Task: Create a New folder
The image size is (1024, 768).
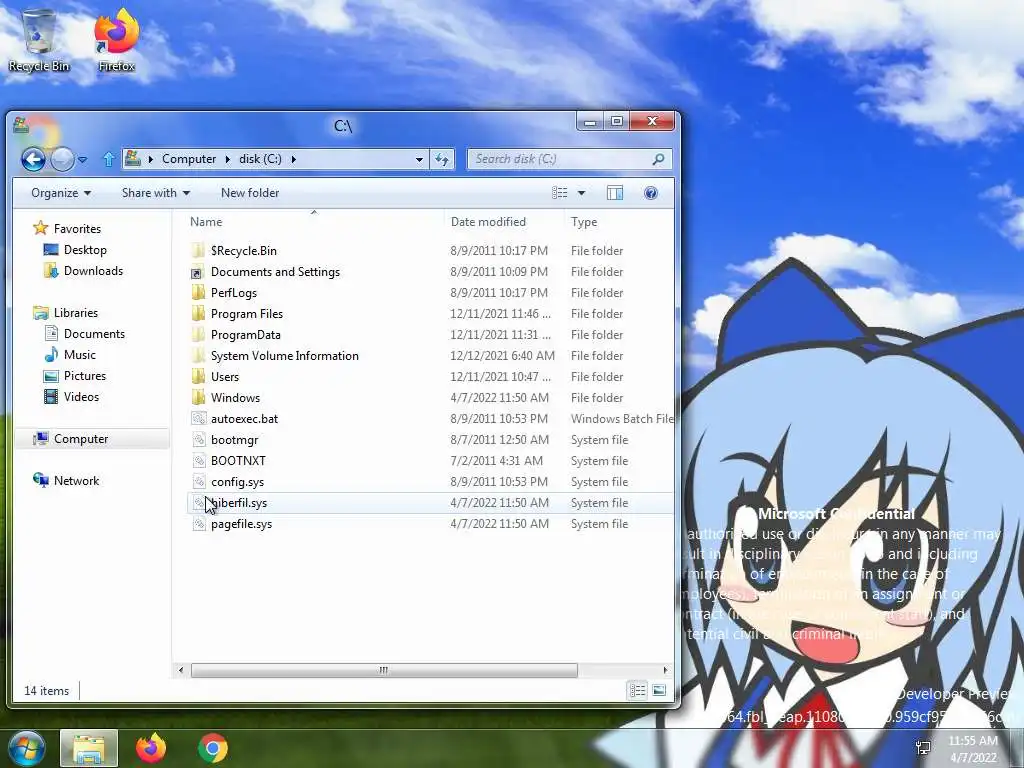Action: pyautogui.click(x=250, y=193)
